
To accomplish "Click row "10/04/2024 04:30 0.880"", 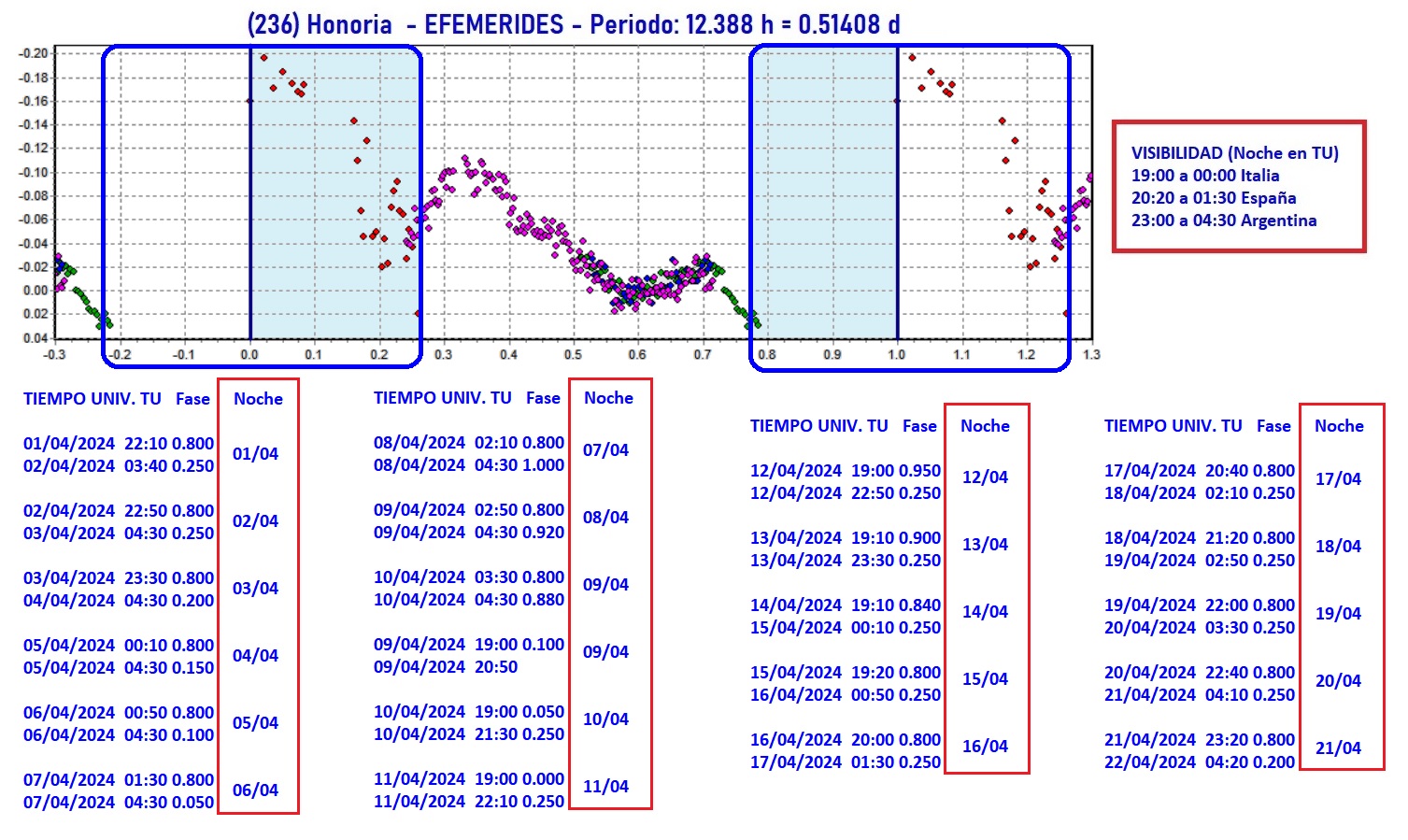I will pyautogui.click(x=469, y=599).
